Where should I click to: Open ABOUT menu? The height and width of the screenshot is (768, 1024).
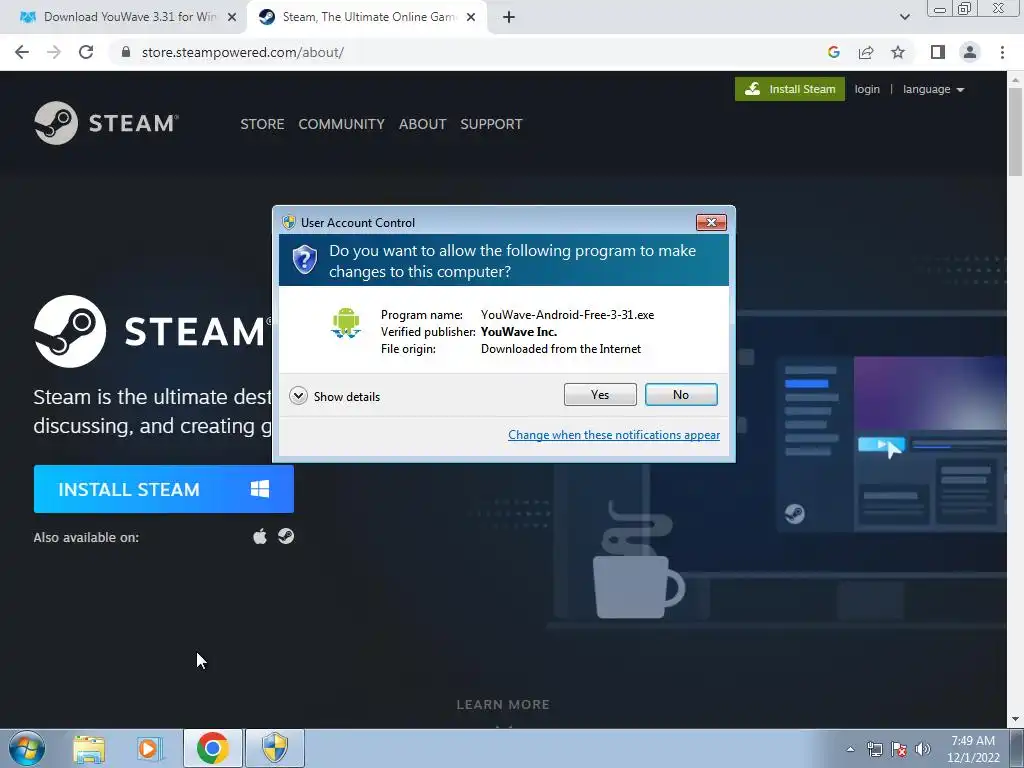(423, 124)
